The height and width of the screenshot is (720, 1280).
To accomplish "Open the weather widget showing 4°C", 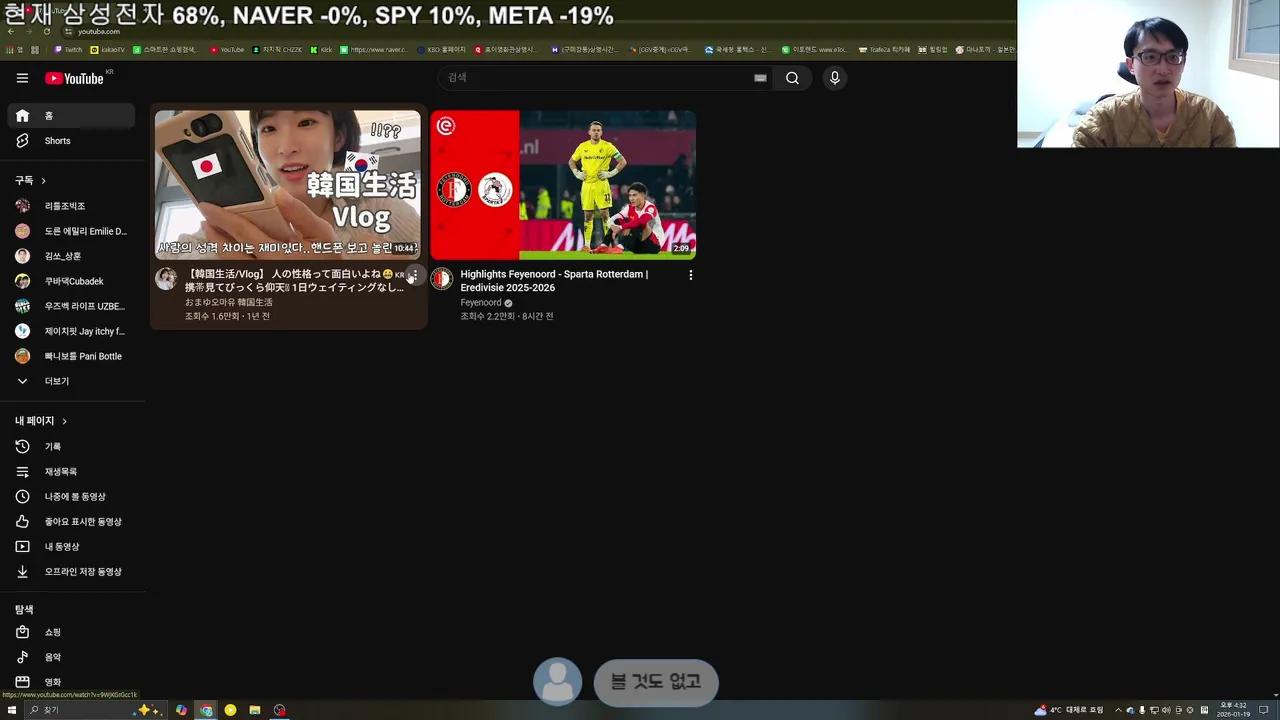I will click(1069, 710).
